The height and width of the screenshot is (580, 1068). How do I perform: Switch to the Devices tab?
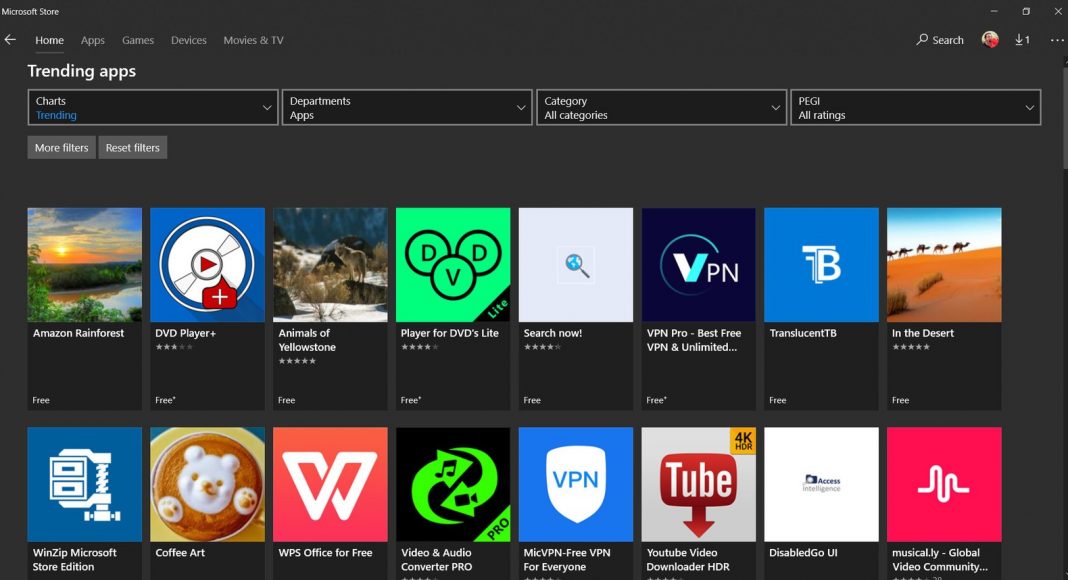pyautogui.click(x=188, y=40)
